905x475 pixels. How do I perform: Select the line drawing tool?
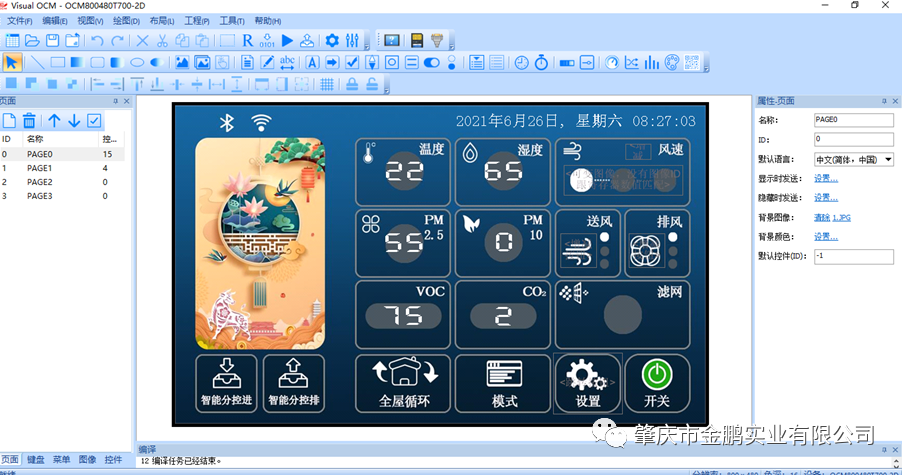click(x=37, y=62)
